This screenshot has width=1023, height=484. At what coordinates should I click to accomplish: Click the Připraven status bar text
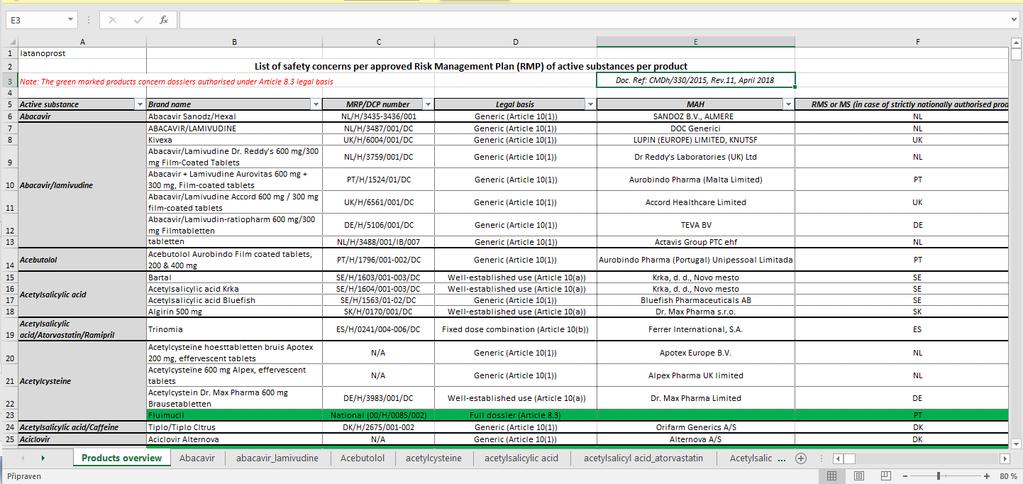pyautogui.click(x=23, y=476)
